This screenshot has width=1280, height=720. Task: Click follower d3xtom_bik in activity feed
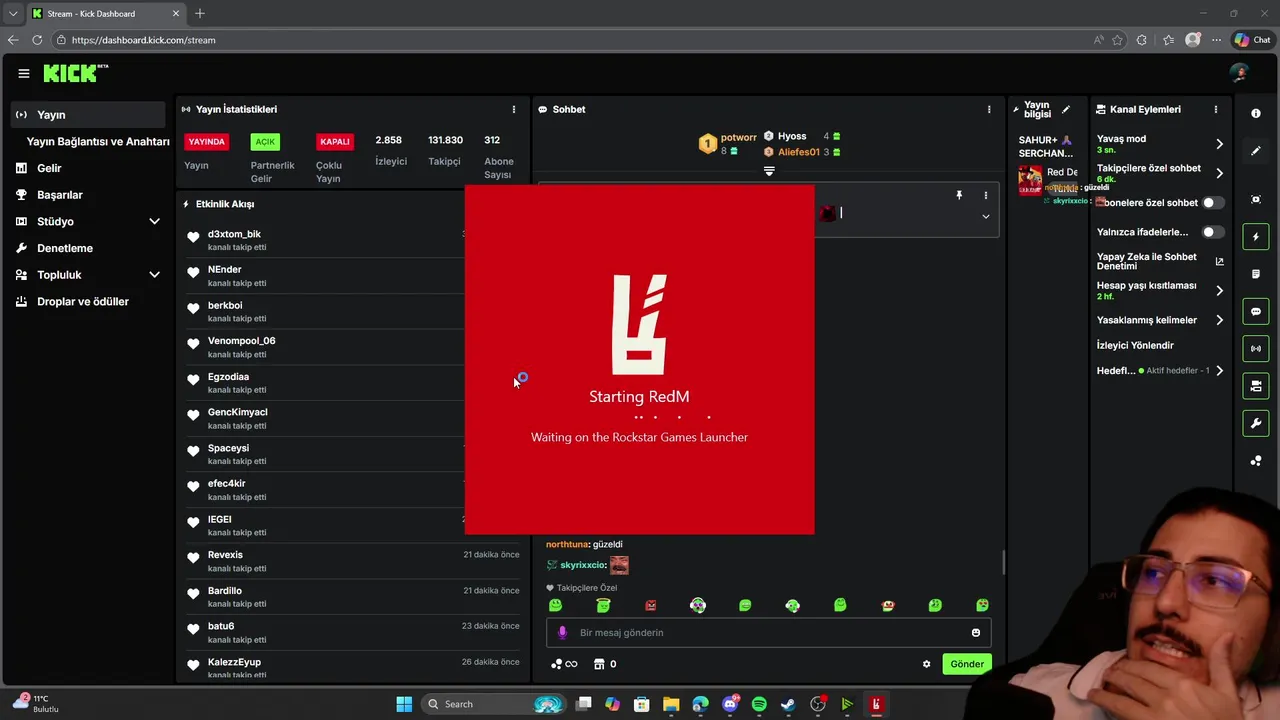click(x=234, y=234)
